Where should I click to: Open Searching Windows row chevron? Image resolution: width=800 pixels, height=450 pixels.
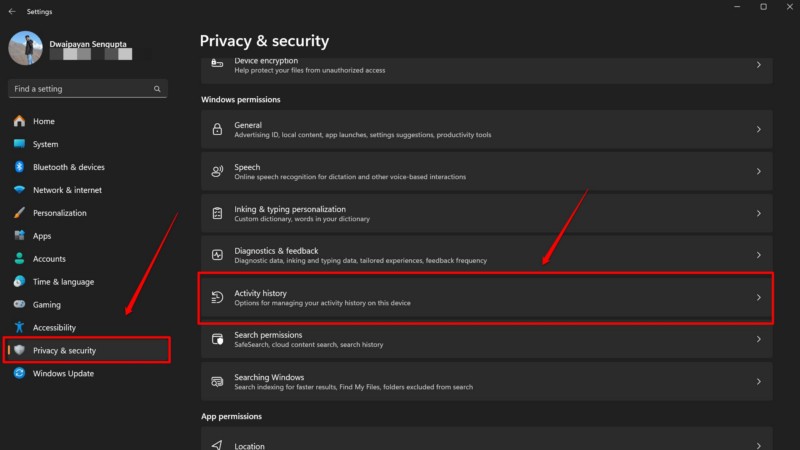pos(758,382)
